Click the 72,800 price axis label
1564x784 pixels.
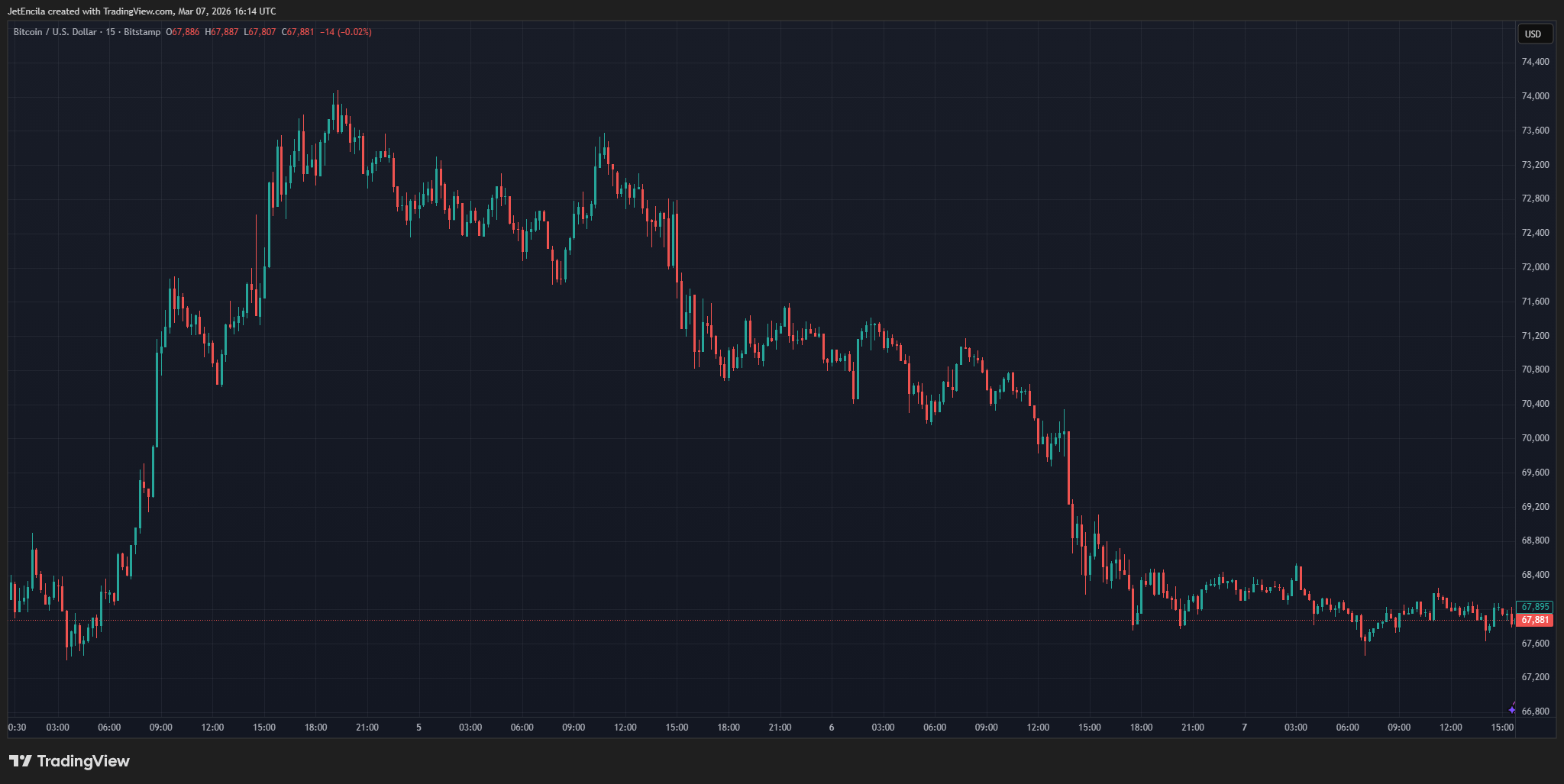tap(1535, 198)
